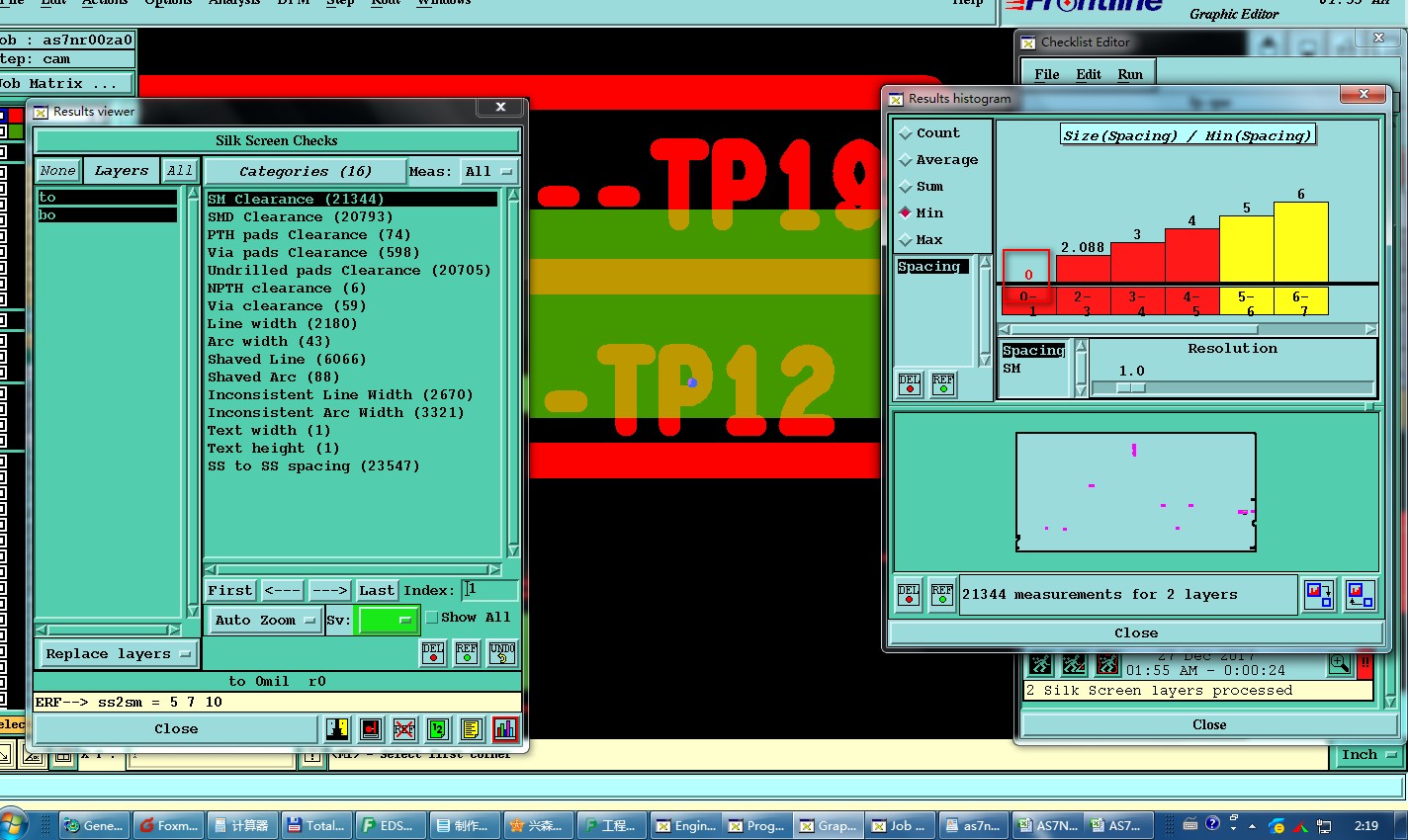This screenshot has height=840, width=1408.
Task: Click the split black-yellow icon in Results viewer
Action: pyautogui.click(x=337, y=729)
